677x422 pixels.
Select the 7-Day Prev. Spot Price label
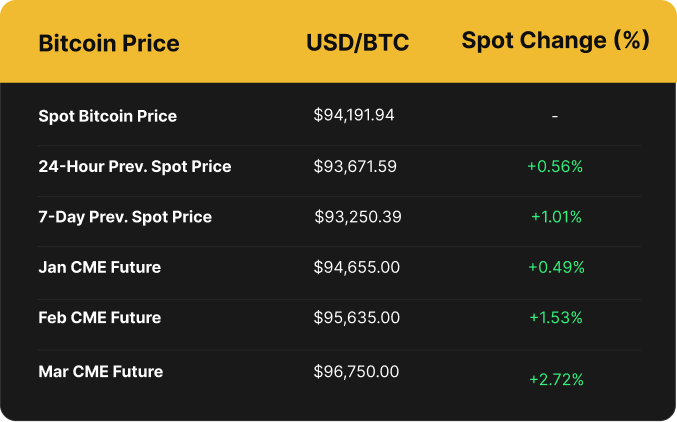pyautogui.click(x=125, y=217)
